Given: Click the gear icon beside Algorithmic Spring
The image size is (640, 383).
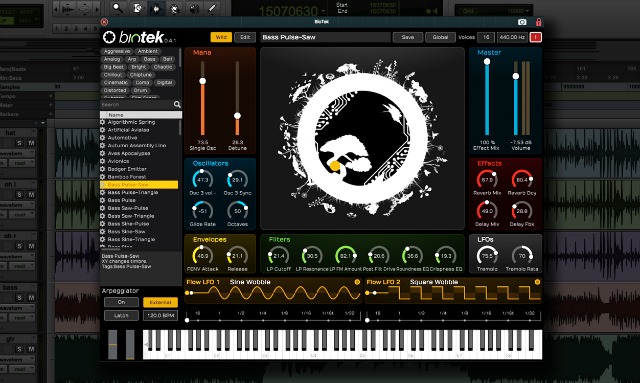Looking at the screenshot, I should 103,122.
